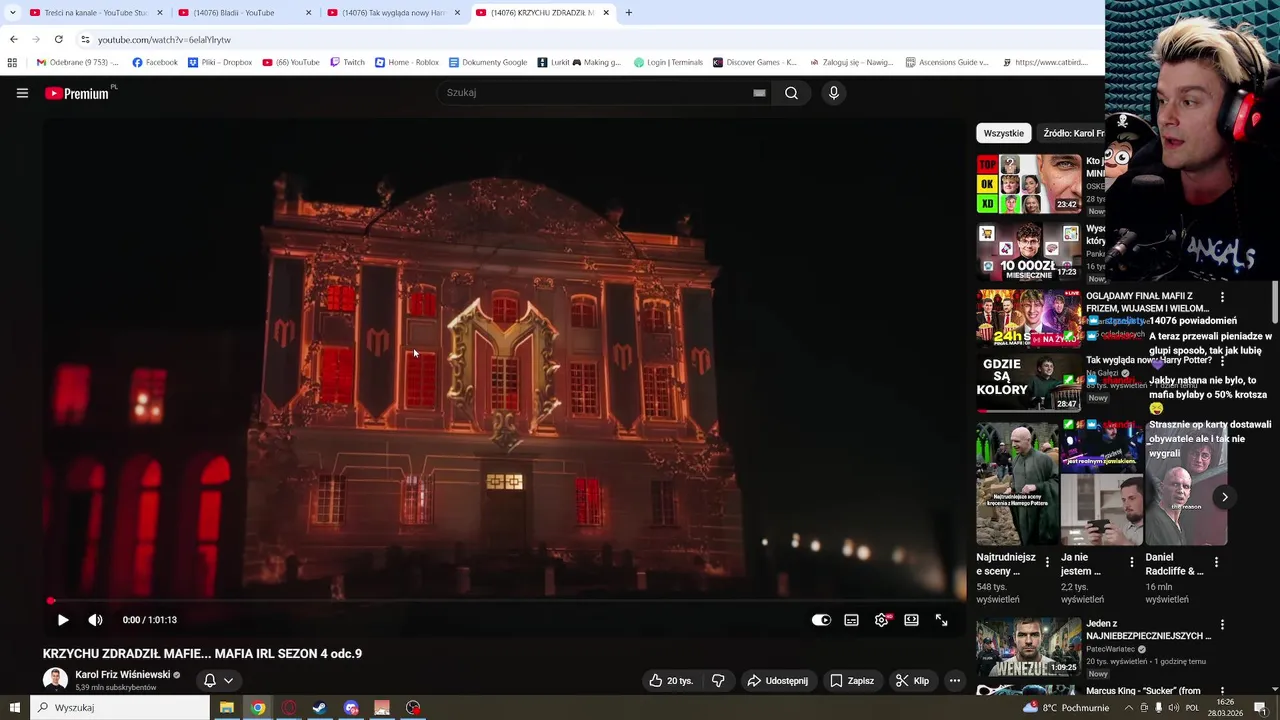Open the Home - Roblox bookmark
This screenshot has height=720, width=1280.
[x=407, y=62]
